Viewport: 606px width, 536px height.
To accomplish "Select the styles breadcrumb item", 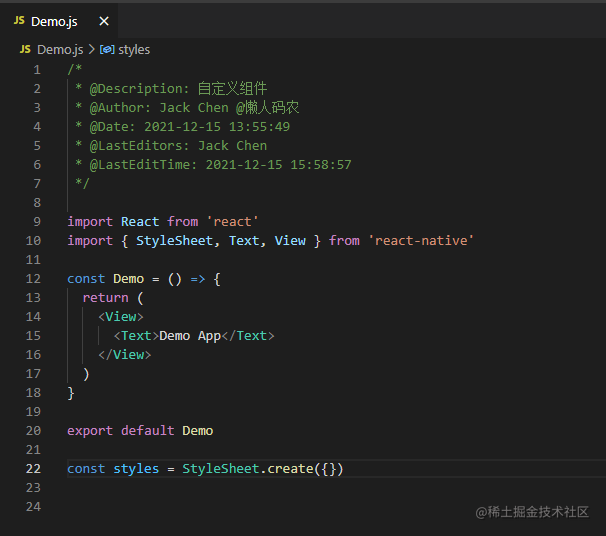I will [134, 49].
